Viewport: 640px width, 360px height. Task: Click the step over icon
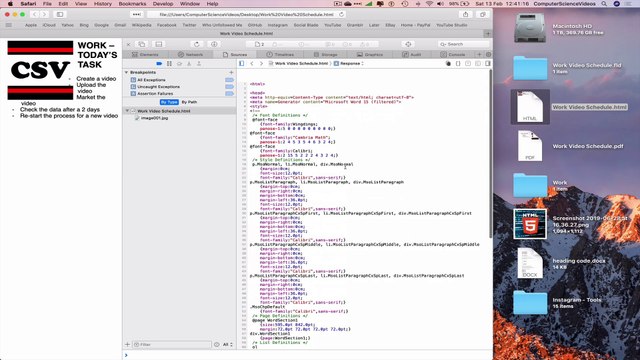click(179, 64)
